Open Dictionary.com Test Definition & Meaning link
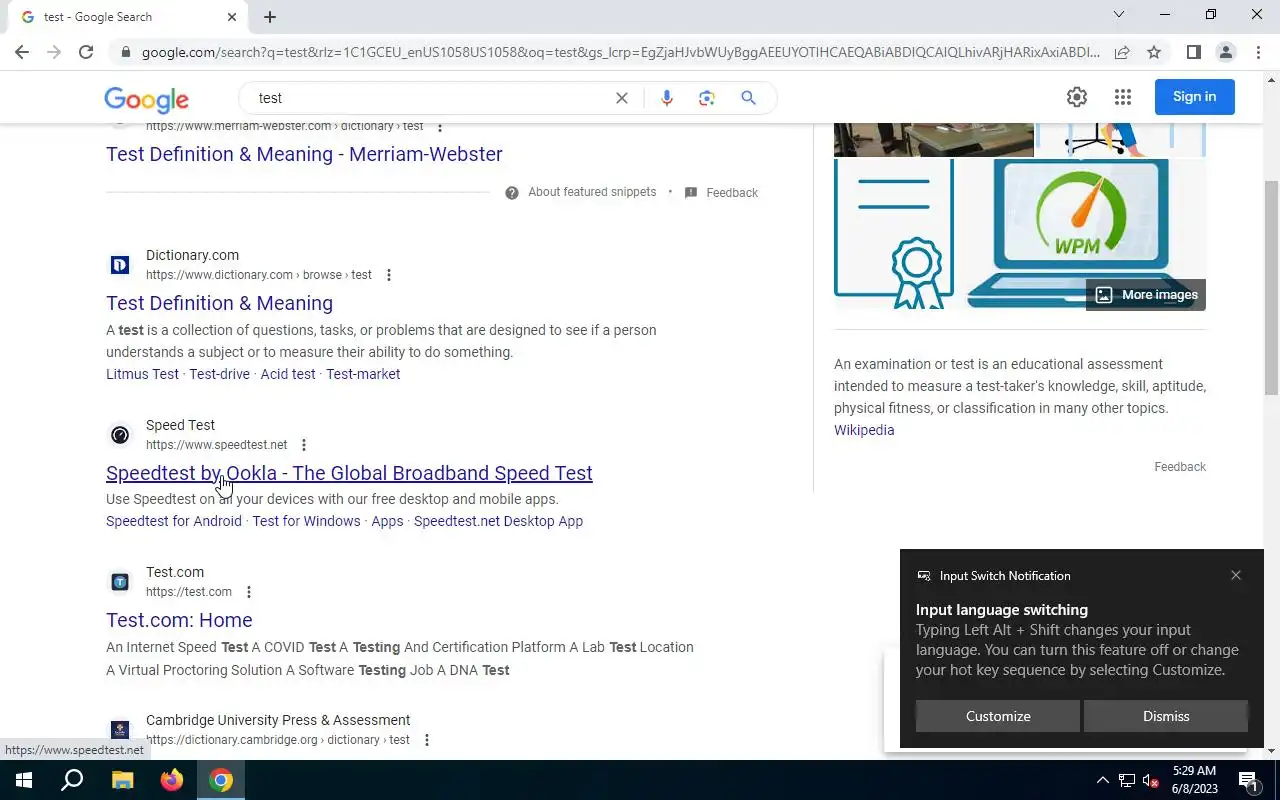Viewport: 1280px width, 800px height. tap(219, 303)
